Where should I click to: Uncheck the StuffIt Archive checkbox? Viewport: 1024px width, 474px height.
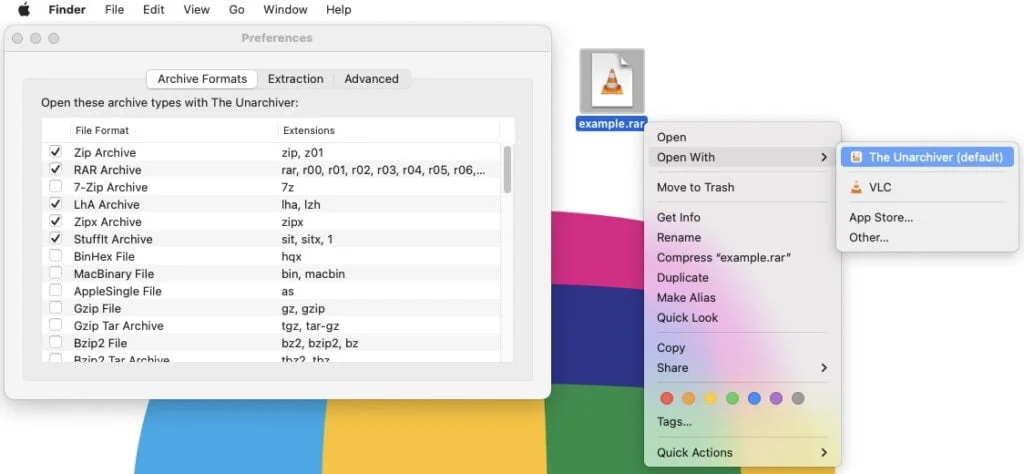[x=56, y=239]
